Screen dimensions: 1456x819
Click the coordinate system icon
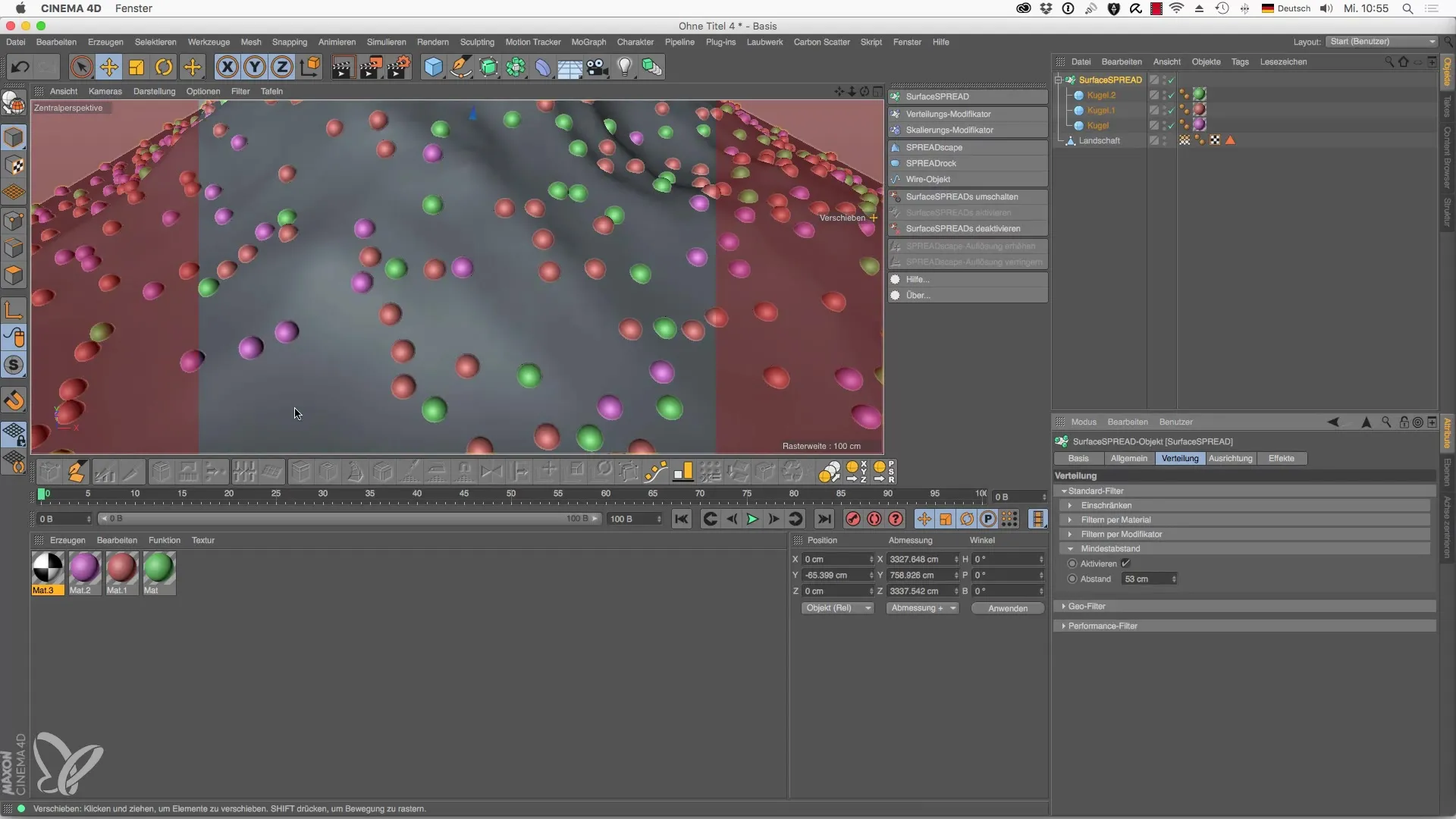[310, 67]
